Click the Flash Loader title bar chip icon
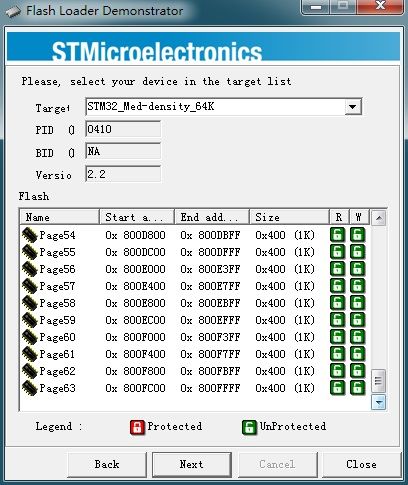 coord(14,12)
